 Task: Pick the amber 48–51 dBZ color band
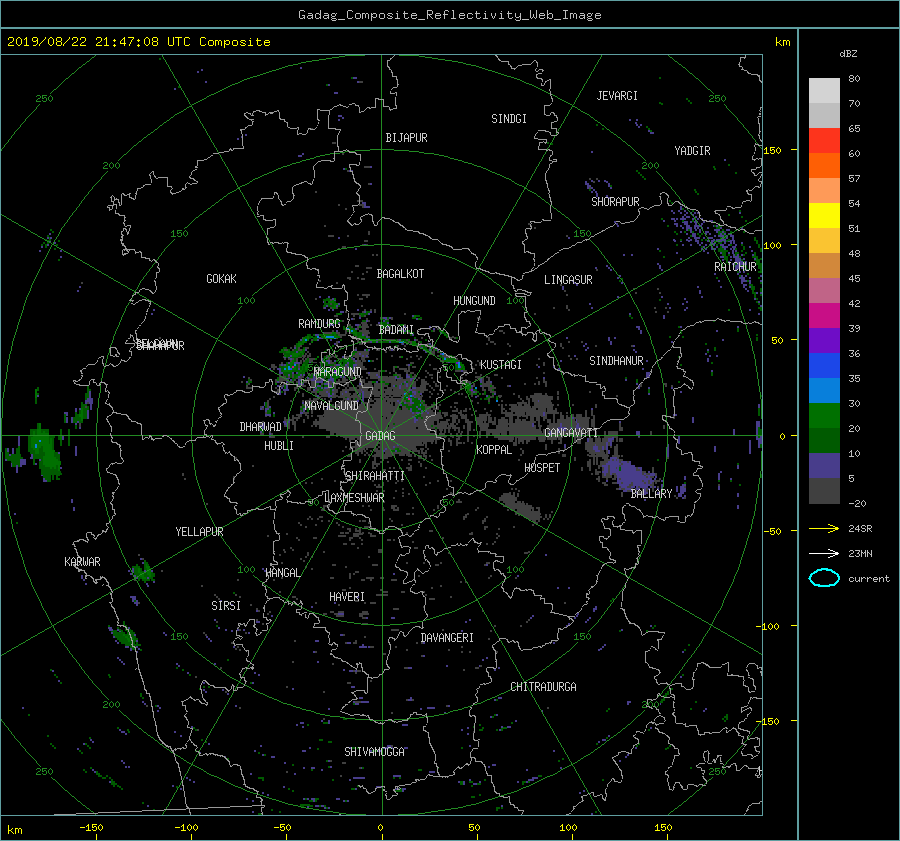click(x=824, y=241)
